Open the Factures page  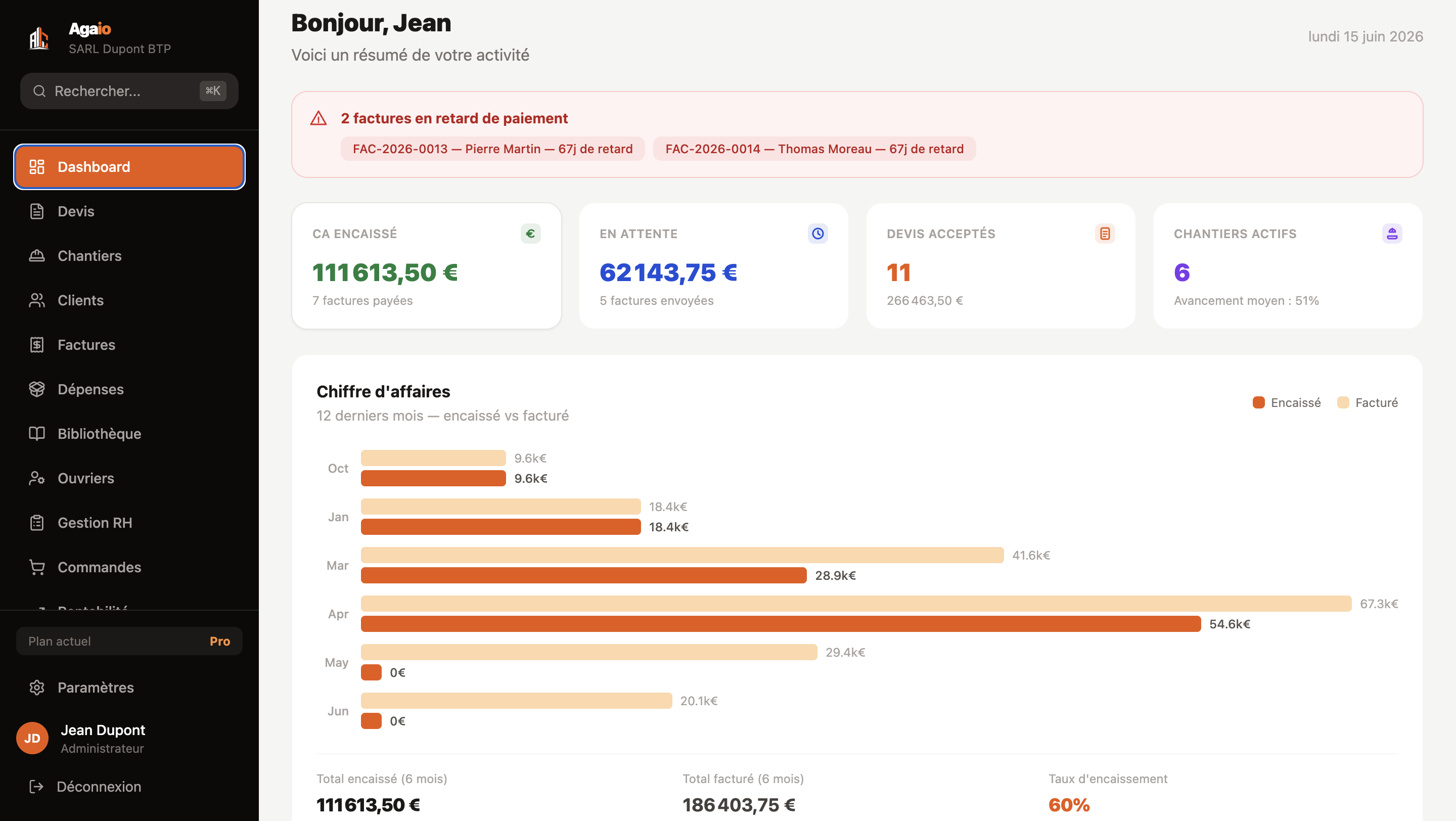pyautogui.click(x=129, y=345)
